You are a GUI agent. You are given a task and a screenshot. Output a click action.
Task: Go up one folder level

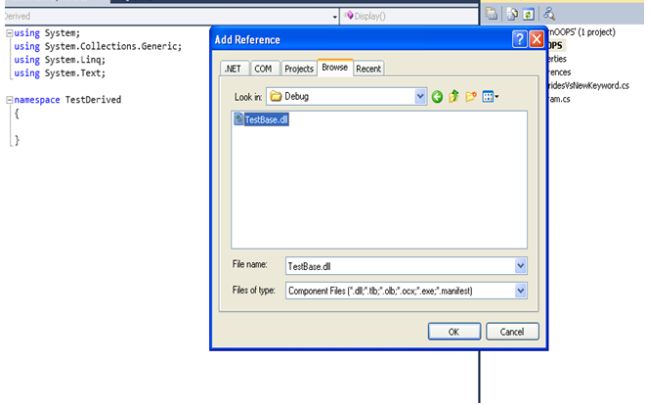[x=454, y=97]
